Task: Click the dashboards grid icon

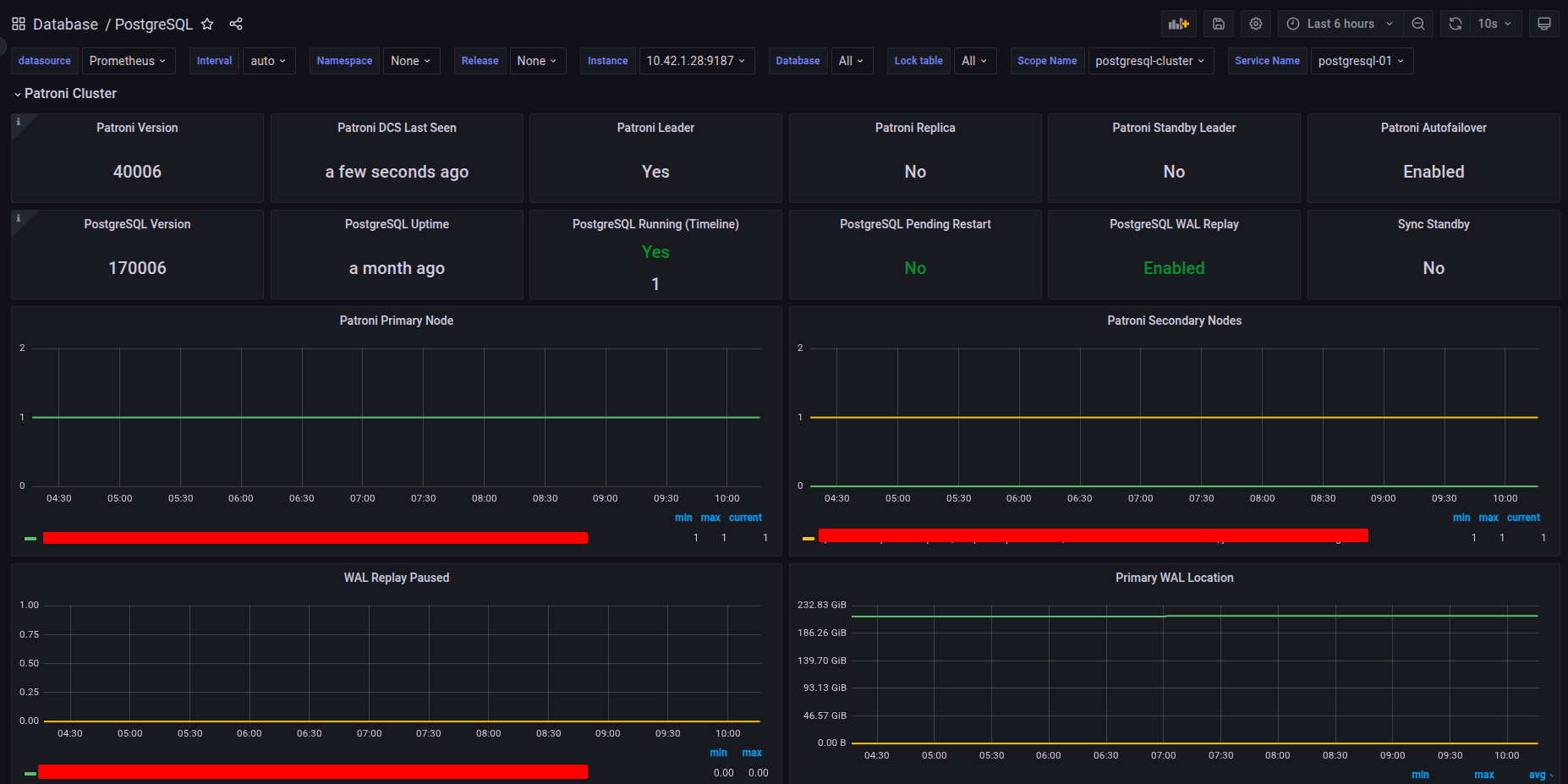Action: 19,24
